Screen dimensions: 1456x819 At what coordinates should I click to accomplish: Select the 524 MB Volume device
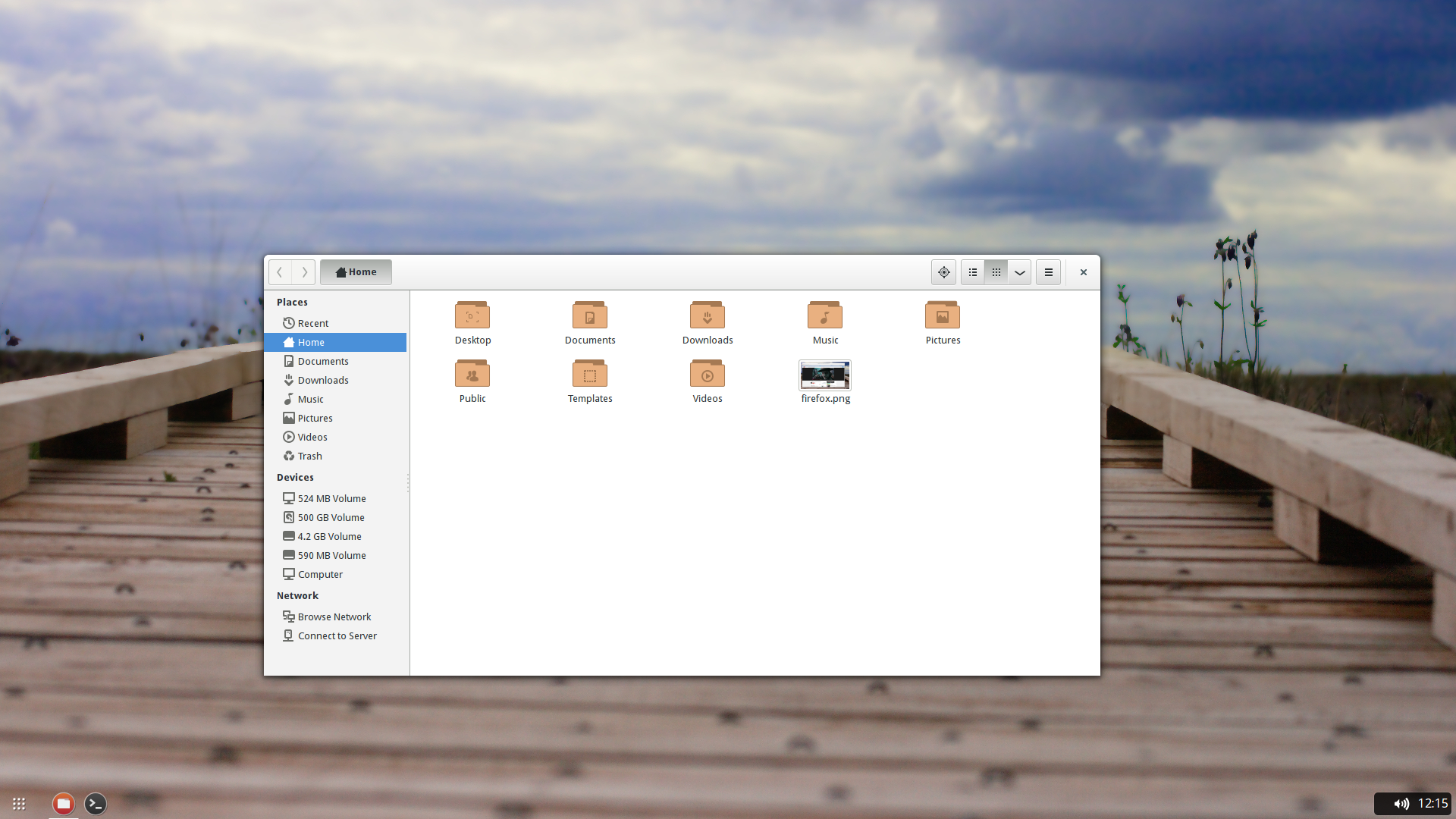pyautogui.click(x=335, y=498)
